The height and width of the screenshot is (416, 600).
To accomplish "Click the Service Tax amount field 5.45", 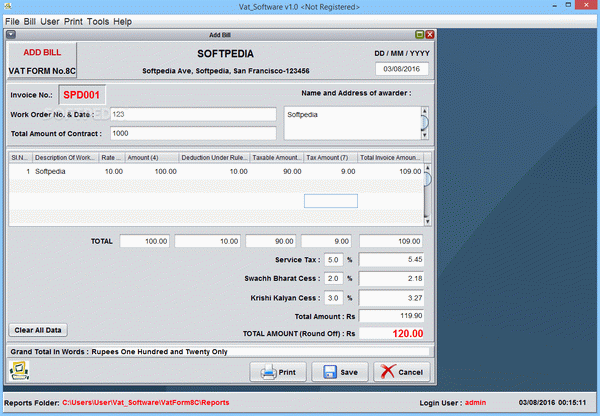I will pyautogui.click(x=391, y=259).
